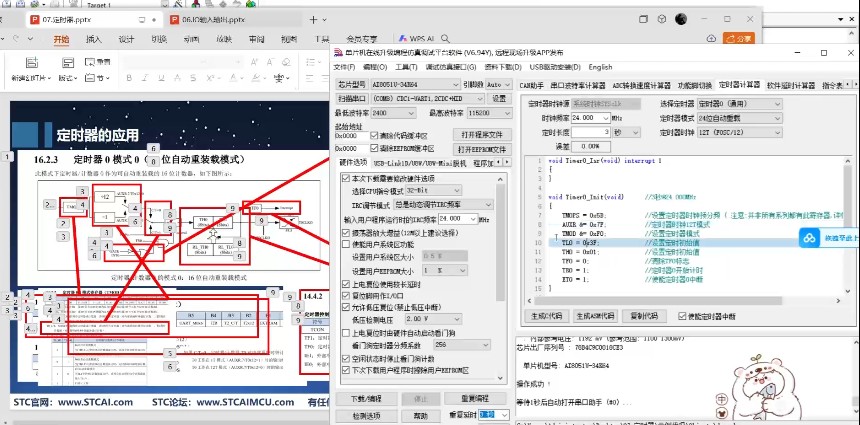The width and height of the screenshot is (860, 425).
Task: Add a new WPS document tab with plus
Action: [x=313, y=20]
